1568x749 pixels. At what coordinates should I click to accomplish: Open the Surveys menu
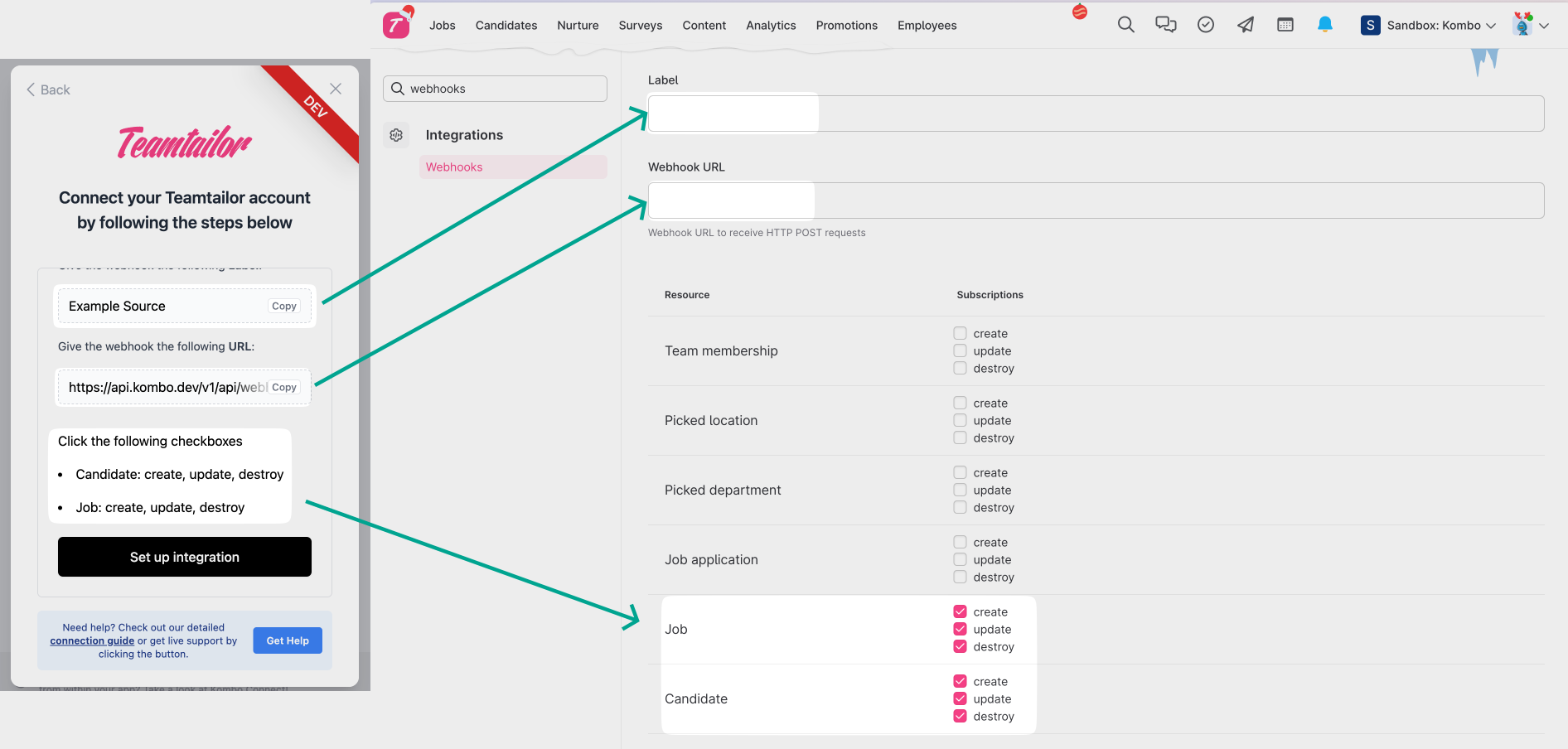click(641, 26)
